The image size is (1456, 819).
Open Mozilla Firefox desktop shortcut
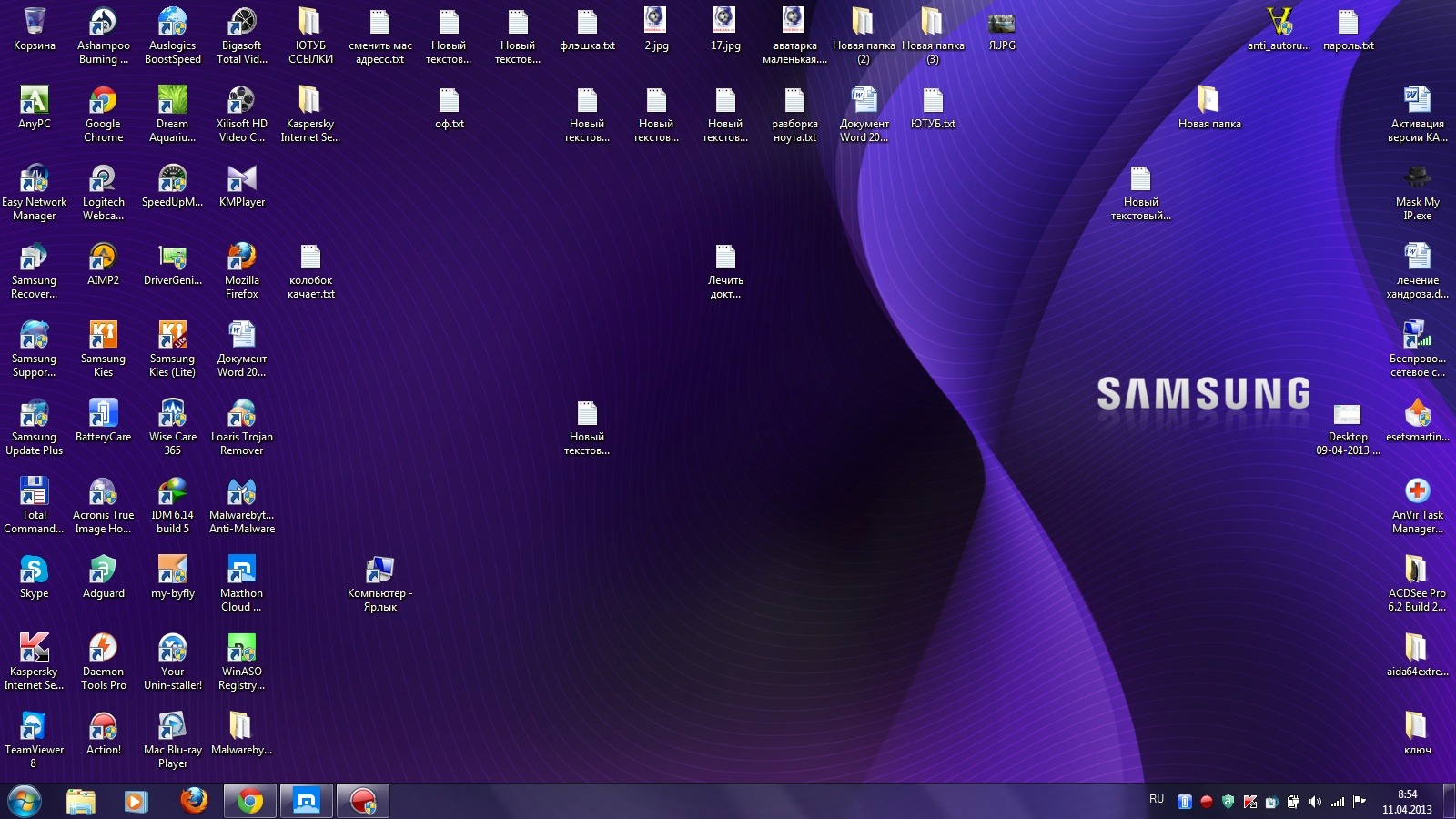coord(242,270)
